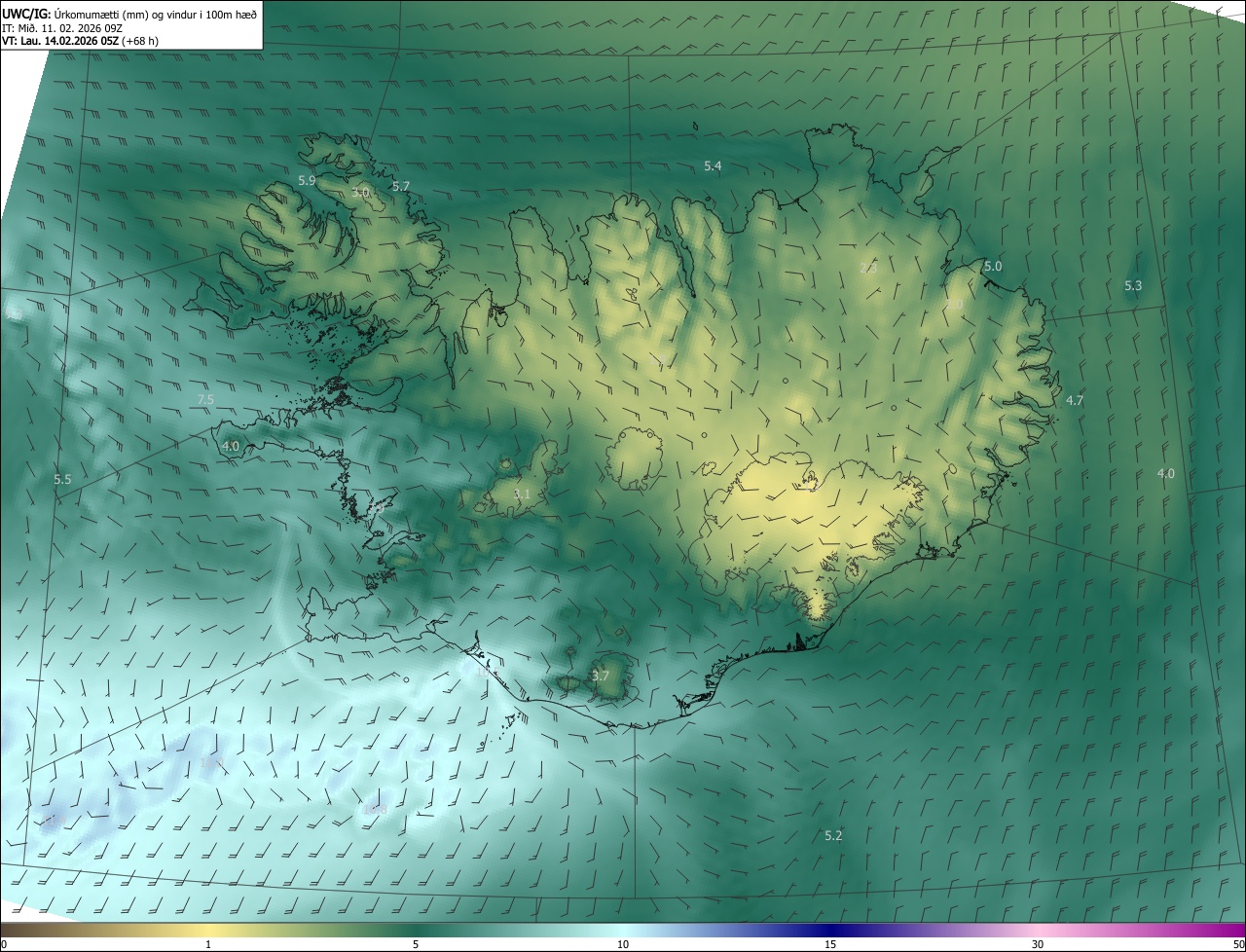
Task: Click the "10" tick label on the color scale
Action: tap(623, 944)
